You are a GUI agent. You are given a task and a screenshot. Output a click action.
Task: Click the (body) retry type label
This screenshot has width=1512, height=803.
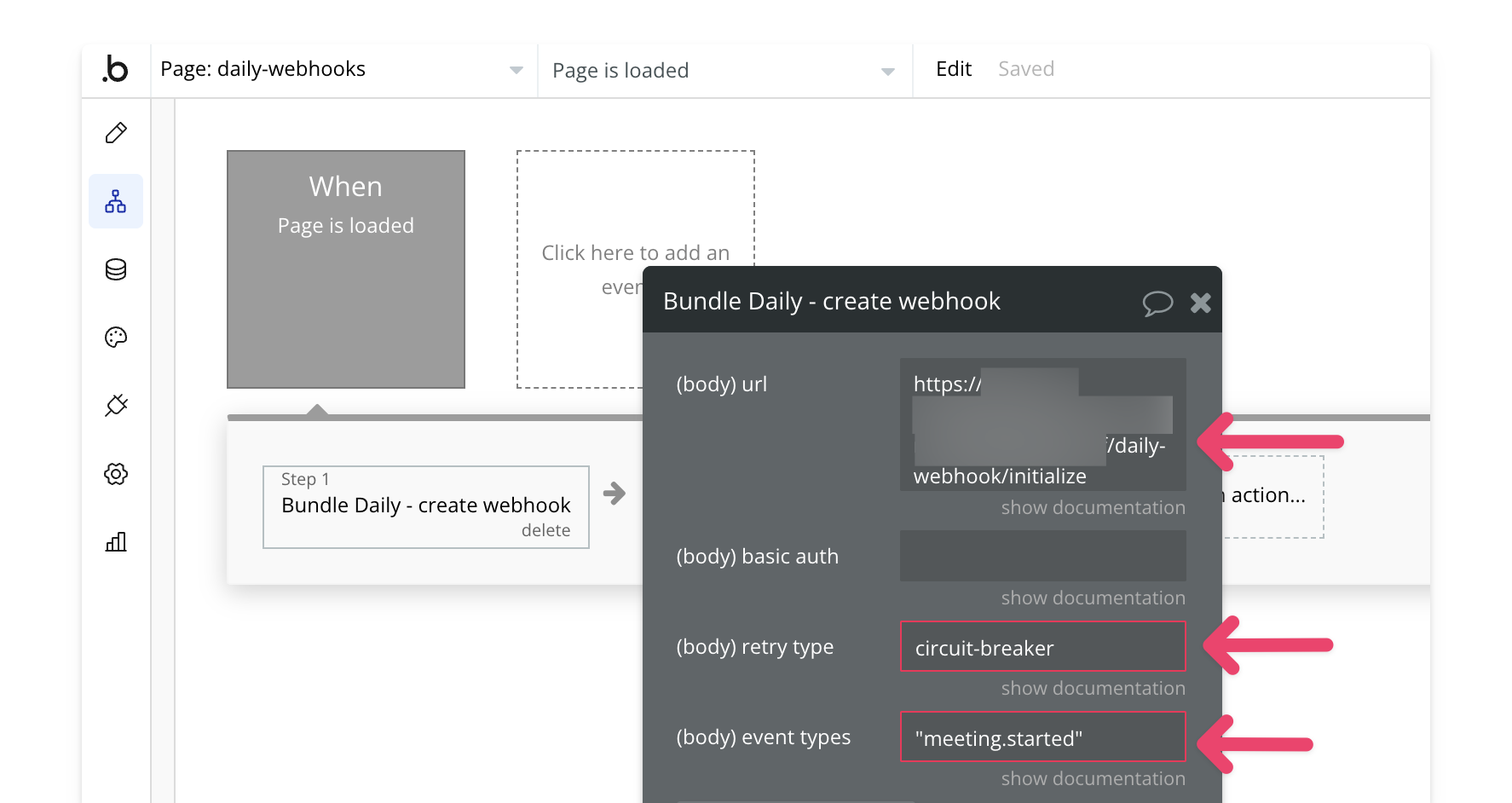click(x=755, y=647)
